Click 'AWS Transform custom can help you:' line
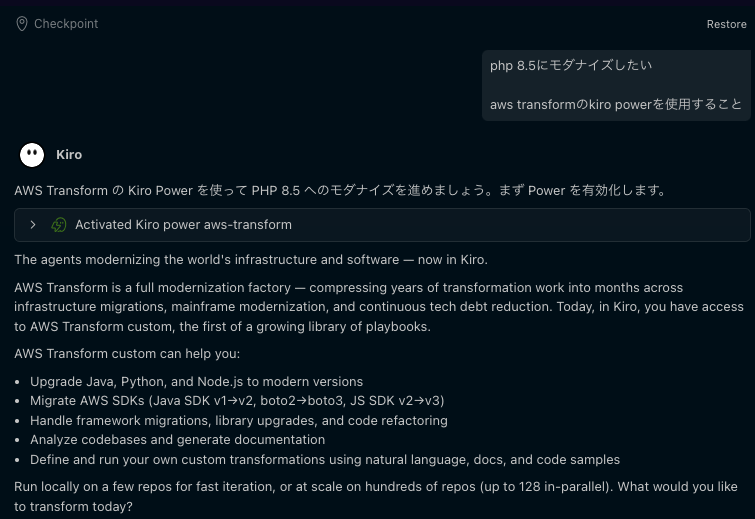The width and height of the screenshot is (755, 519). point(127,354)
